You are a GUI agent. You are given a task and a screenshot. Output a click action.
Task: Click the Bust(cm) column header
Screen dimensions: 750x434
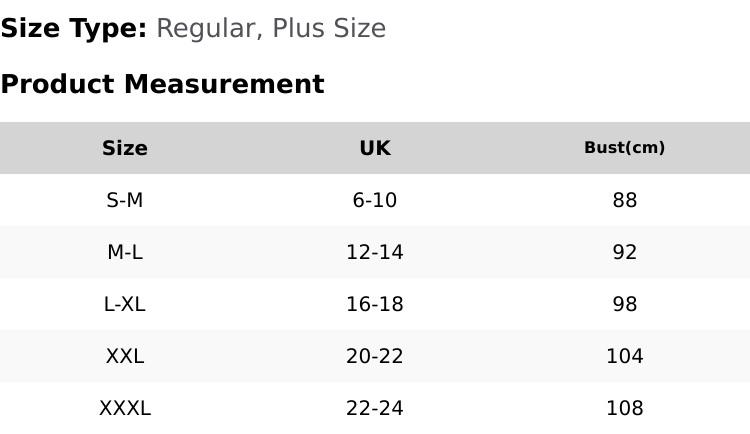pyautogui.click(x=625, y=147)
